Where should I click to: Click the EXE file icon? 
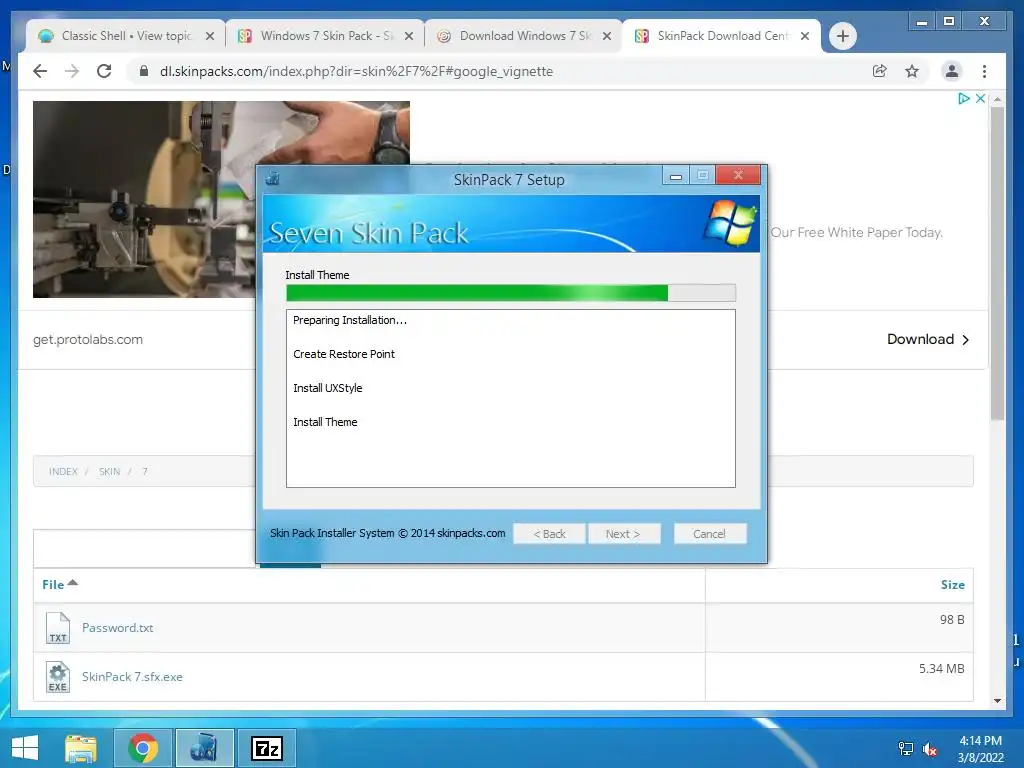click(57, 677)
